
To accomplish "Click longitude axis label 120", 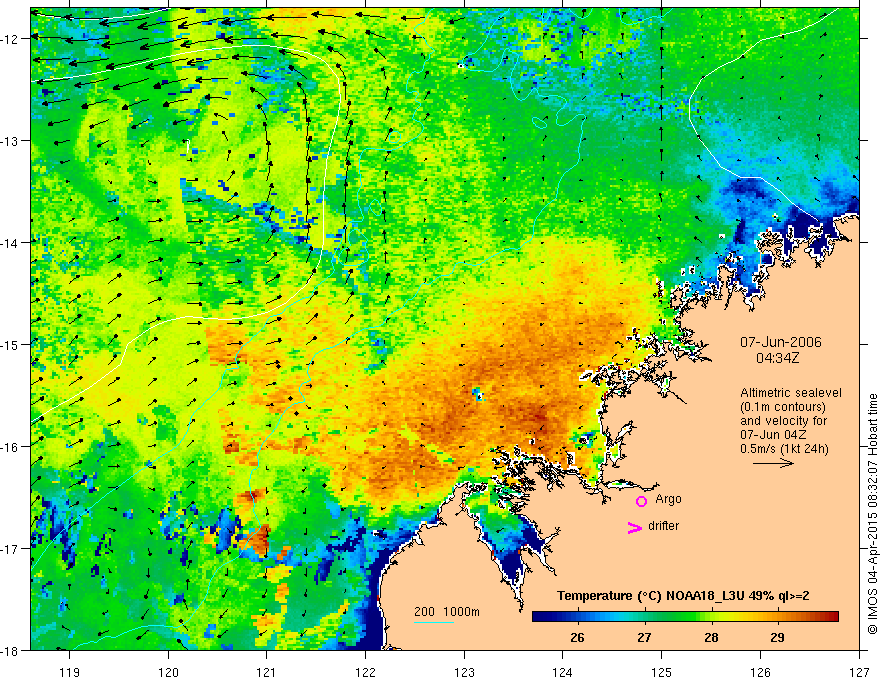I will click(168, 672).
